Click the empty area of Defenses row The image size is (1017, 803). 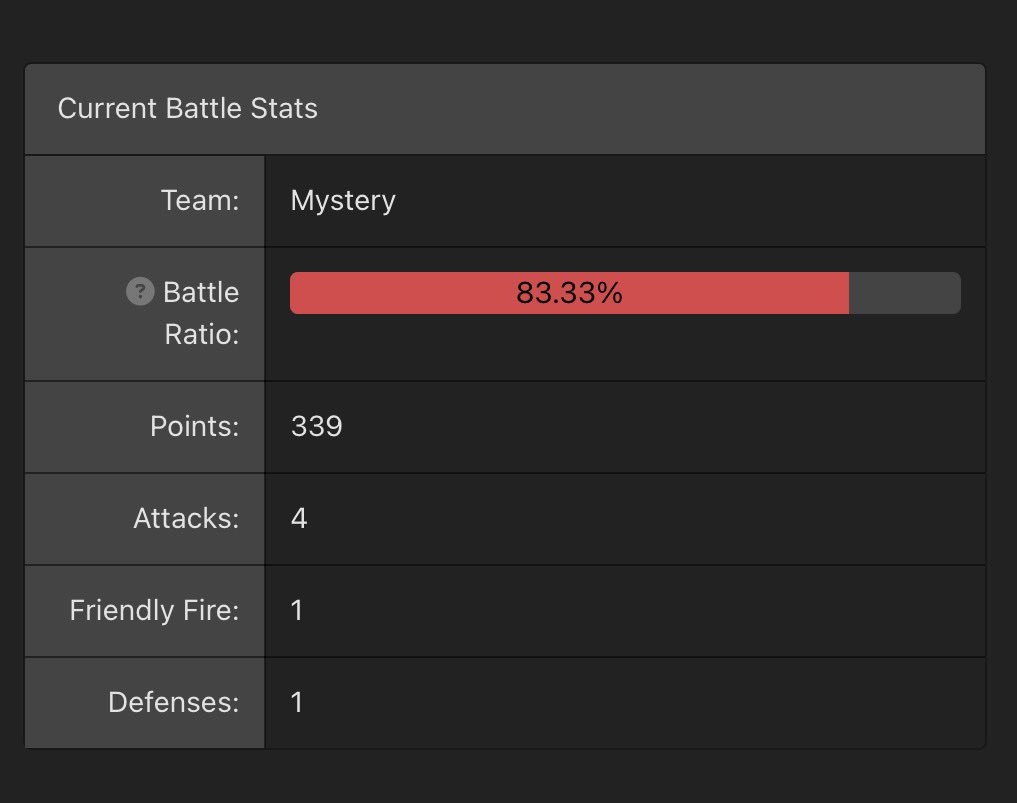(644, 703)
